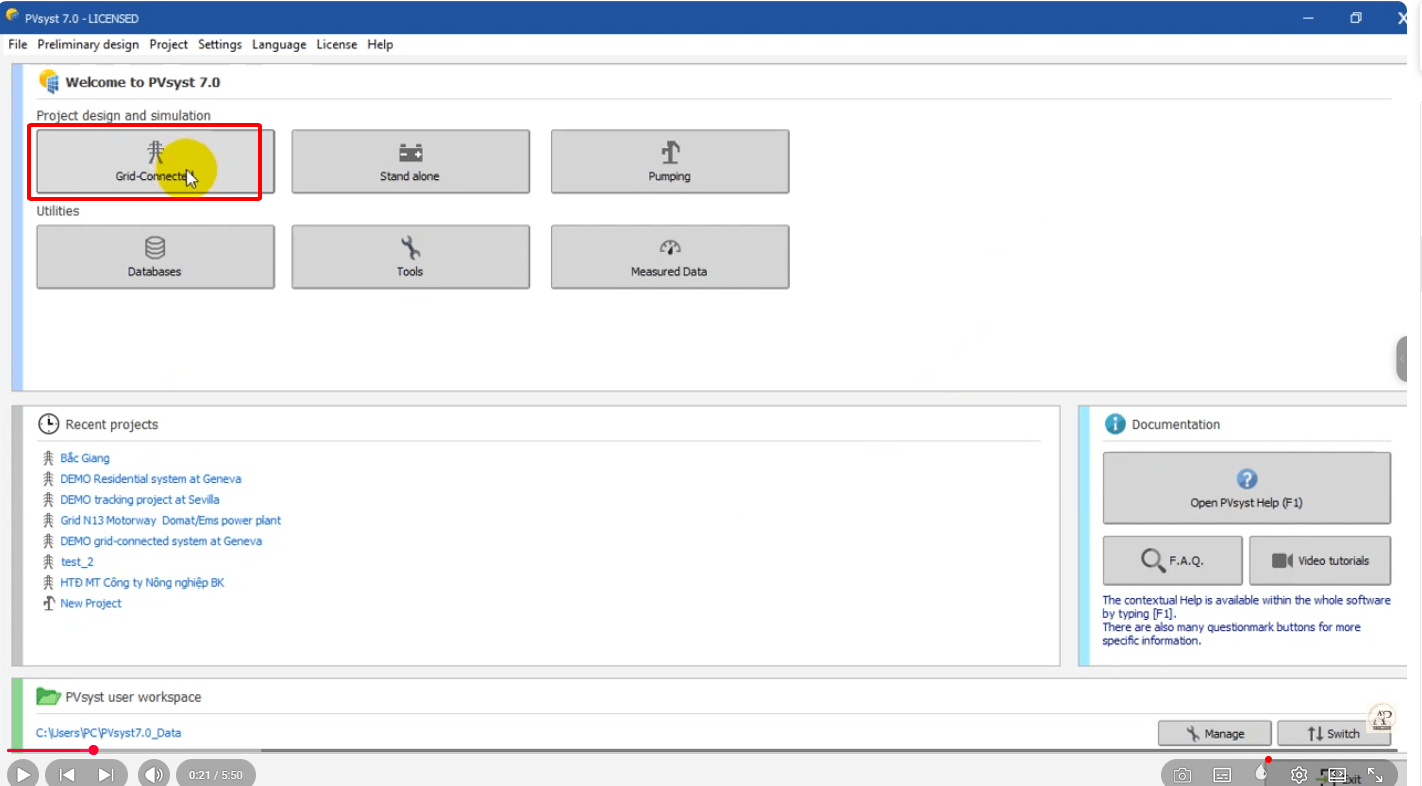Open the Settings menu
Image resolution: width=1422 pixels, height=786 pixels.
[x=220, y=44]
